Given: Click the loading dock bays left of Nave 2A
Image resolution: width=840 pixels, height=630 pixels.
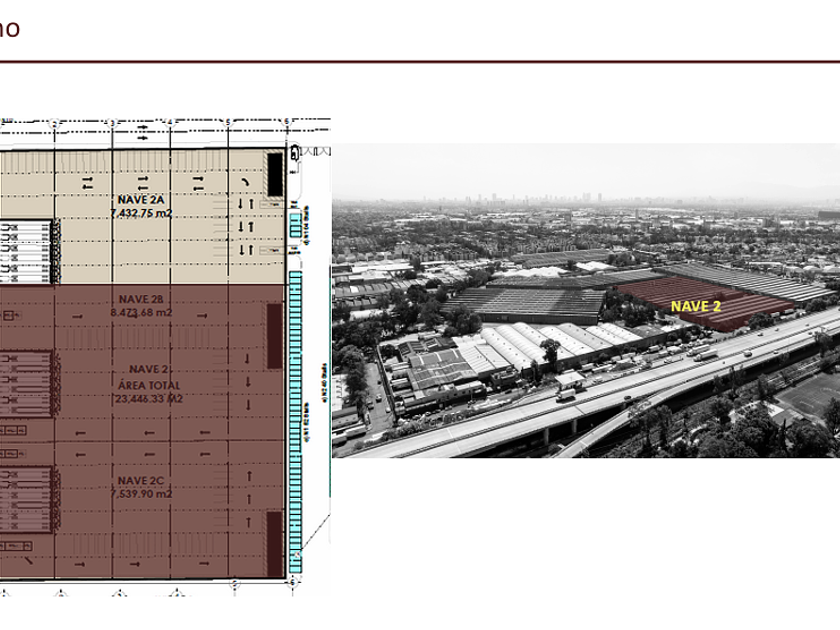Looking at the screenshot, I should [25, 250].
